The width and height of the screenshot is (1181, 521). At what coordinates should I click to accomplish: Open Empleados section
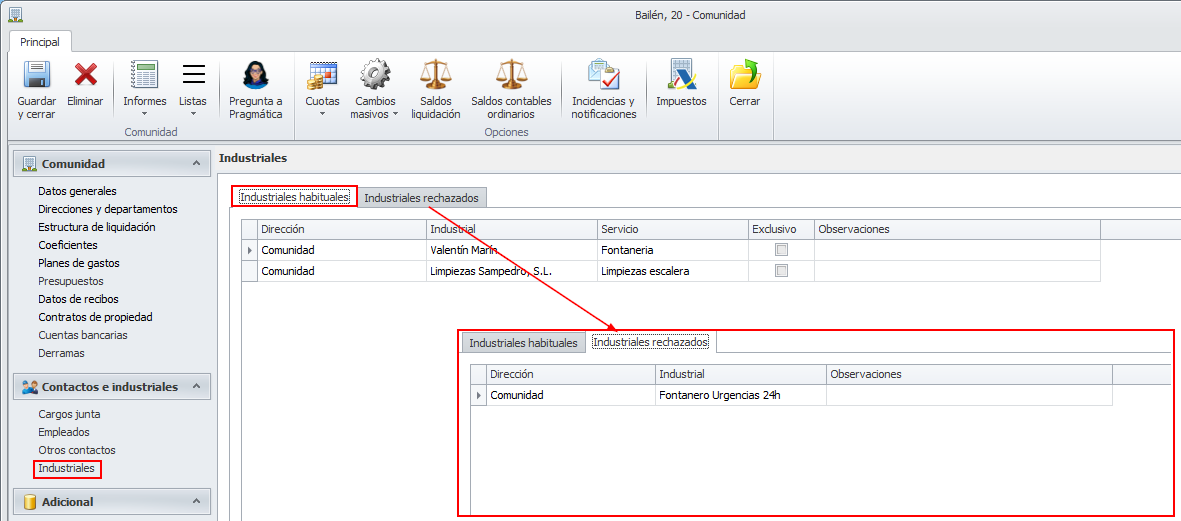(x=64, y=432)
